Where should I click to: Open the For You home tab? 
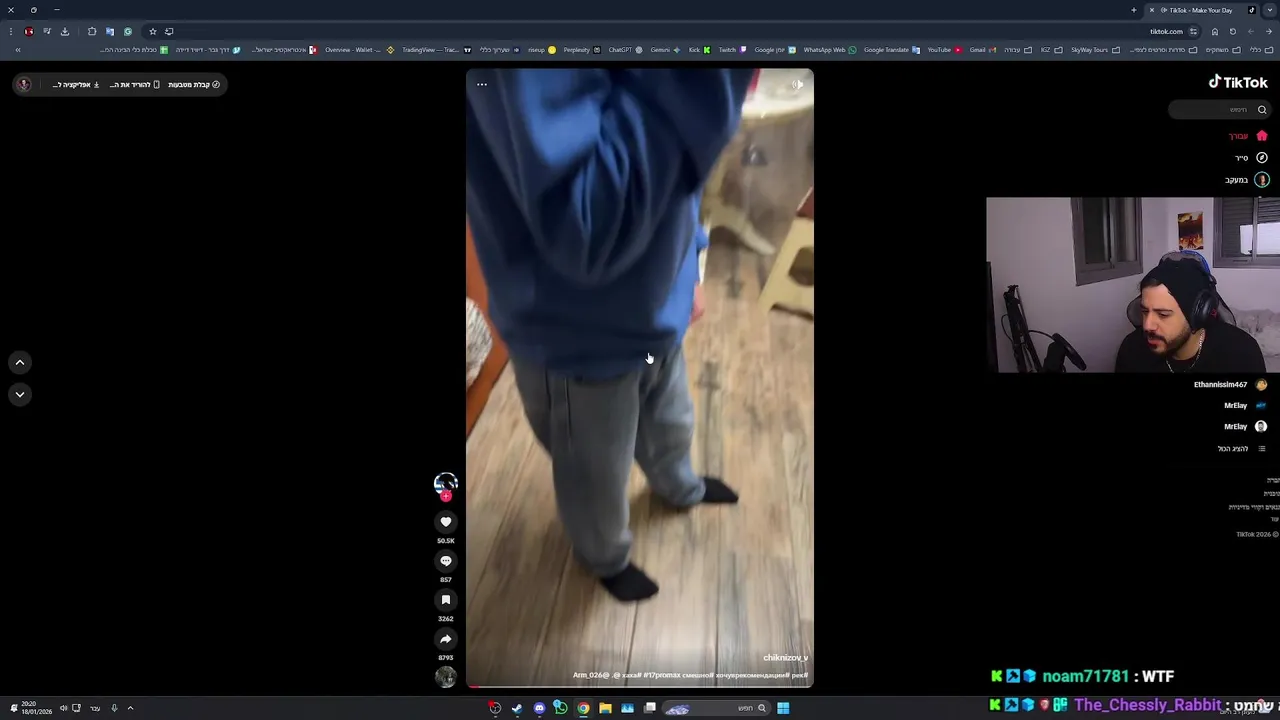(x=1248, y=136)
